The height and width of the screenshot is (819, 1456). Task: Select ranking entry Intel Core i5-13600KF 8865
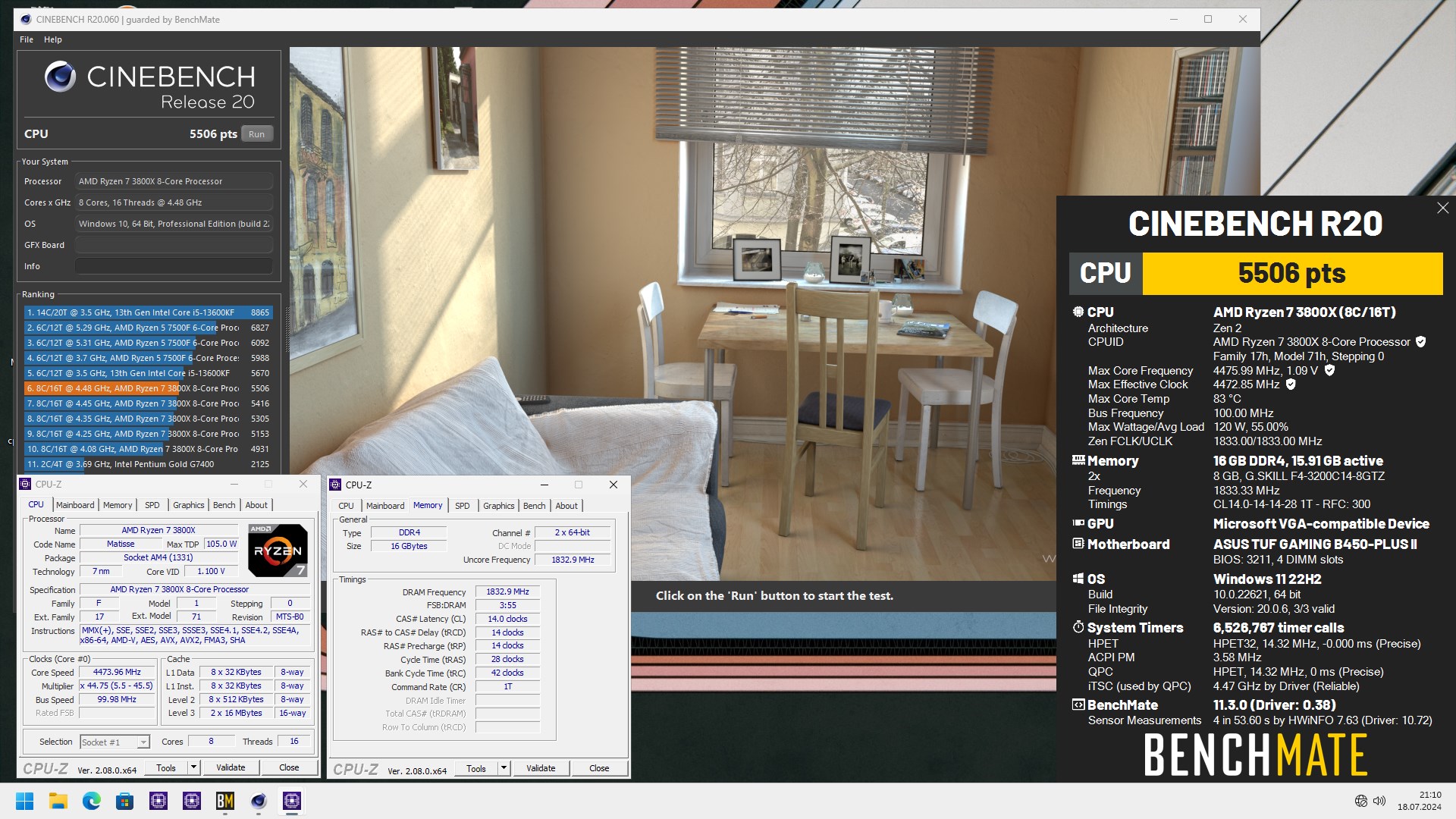tap(148, 312)
